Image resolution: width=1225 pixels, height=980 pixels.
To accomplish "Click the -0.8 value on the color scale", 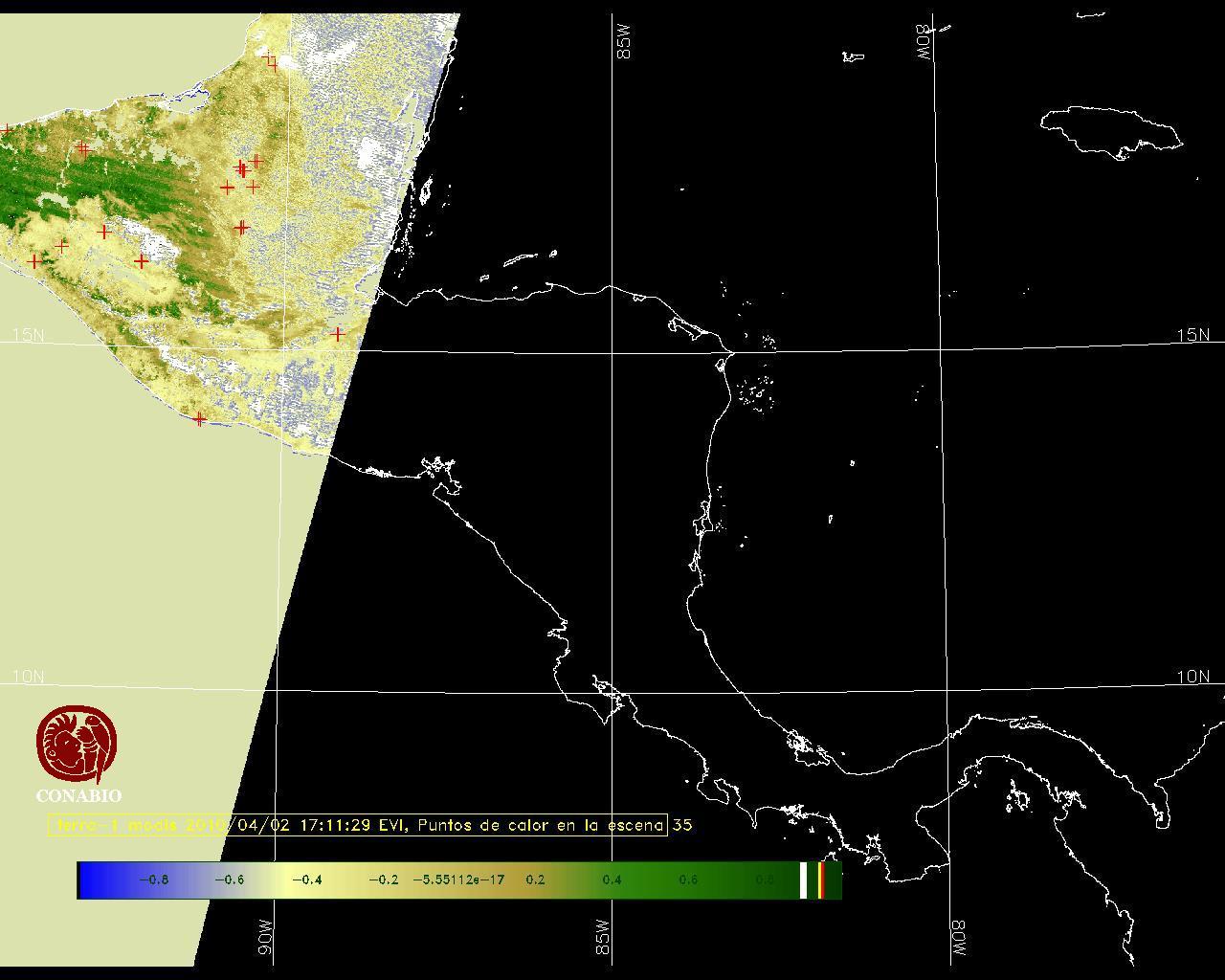I will coord(153,880).
